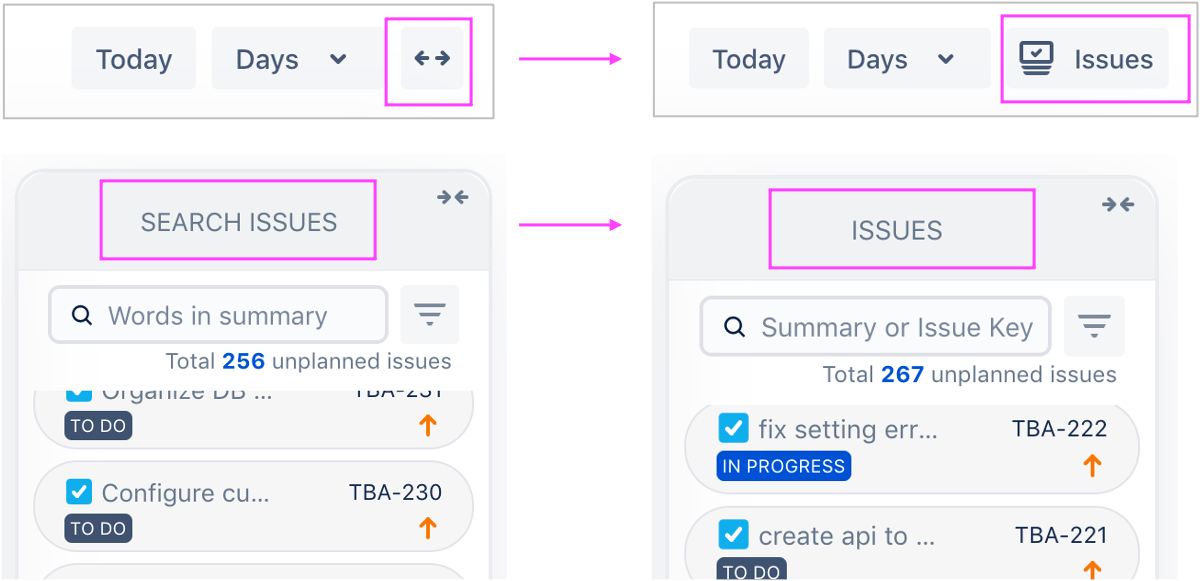Click the priority arrow on TBA-222

click(x=1092, y=465)
